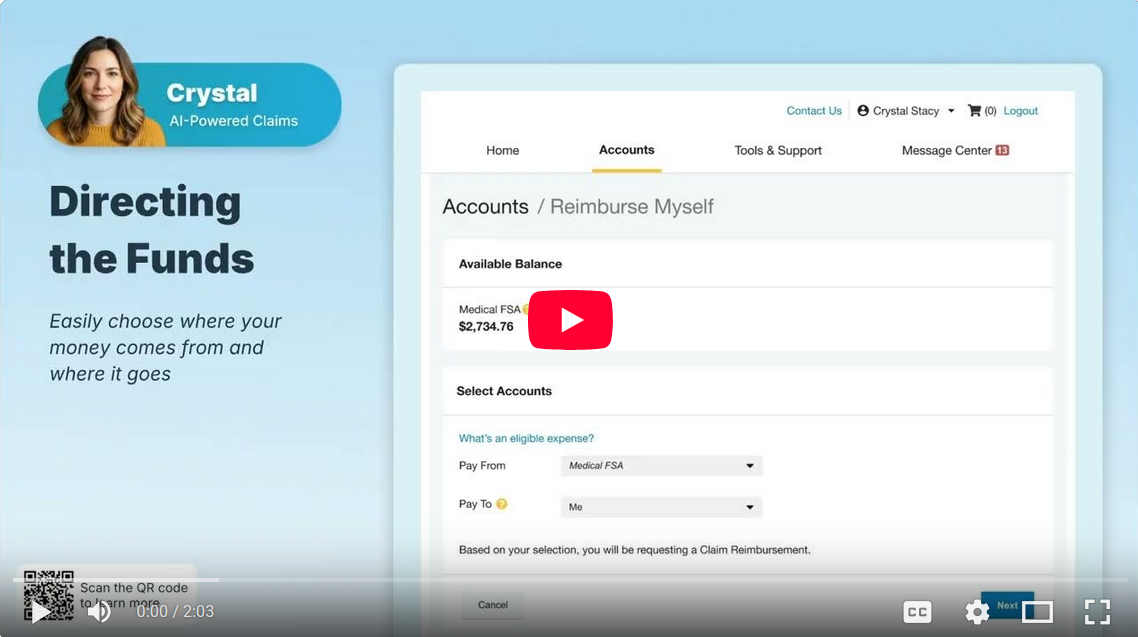
Task: Open the Accounts tab
Action: point(626,150)
